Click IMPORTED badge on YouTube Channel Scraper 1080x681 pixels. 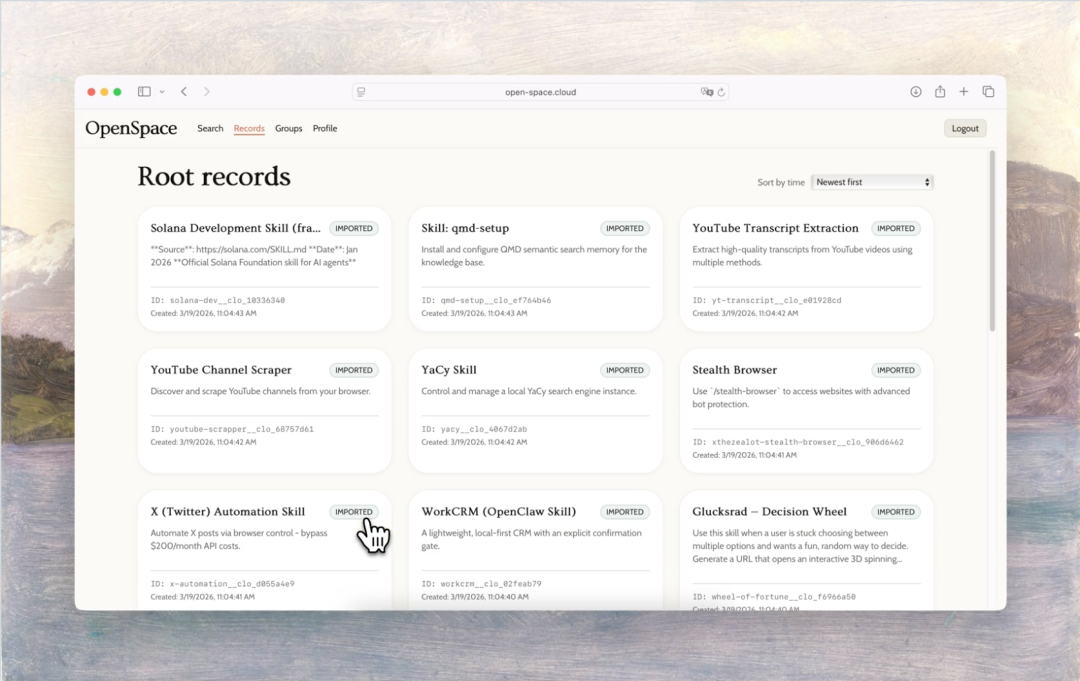point(353,370)
